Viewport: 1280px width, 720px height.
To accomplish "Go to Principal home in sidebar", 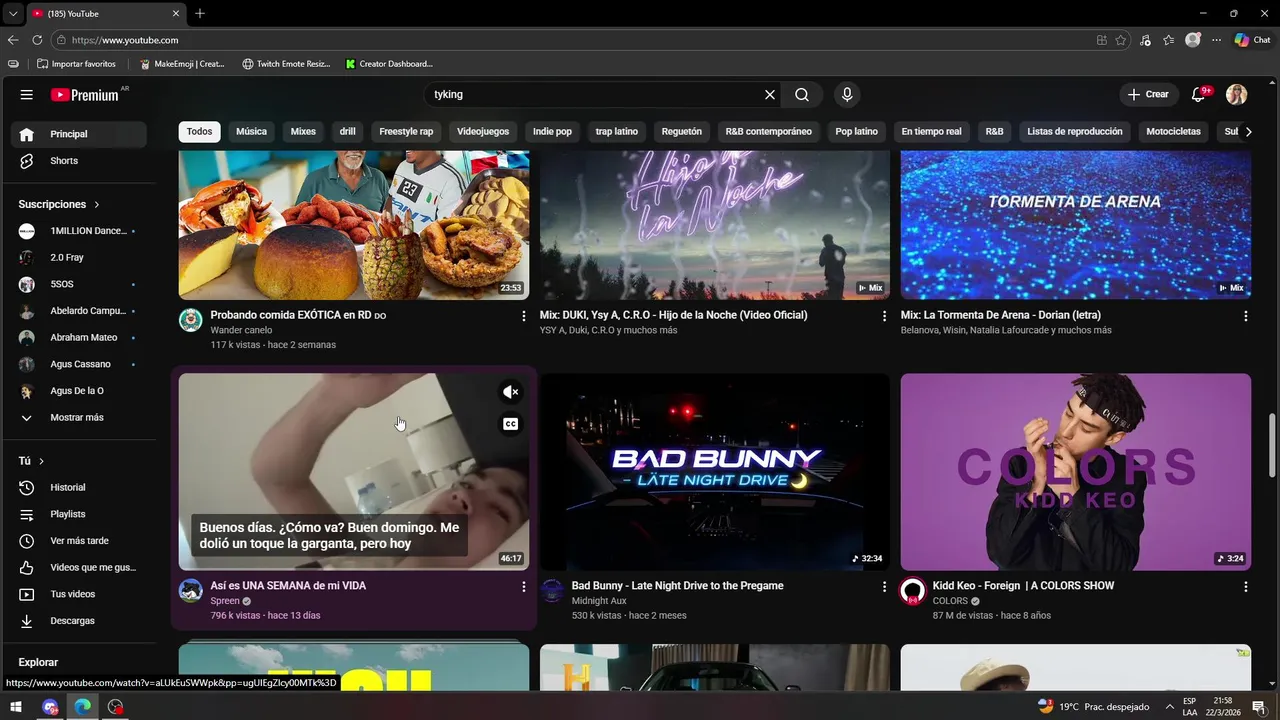I will (x=78, y=134).
